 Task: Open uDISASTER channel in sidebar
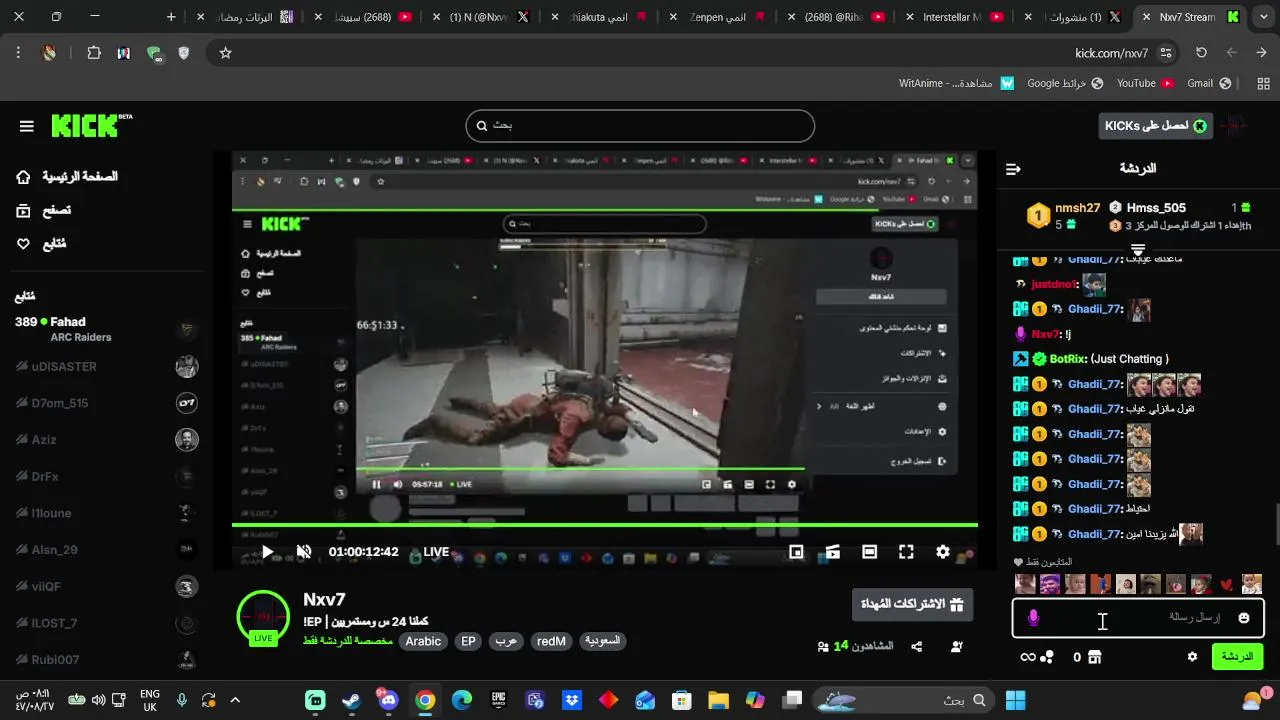105,366
